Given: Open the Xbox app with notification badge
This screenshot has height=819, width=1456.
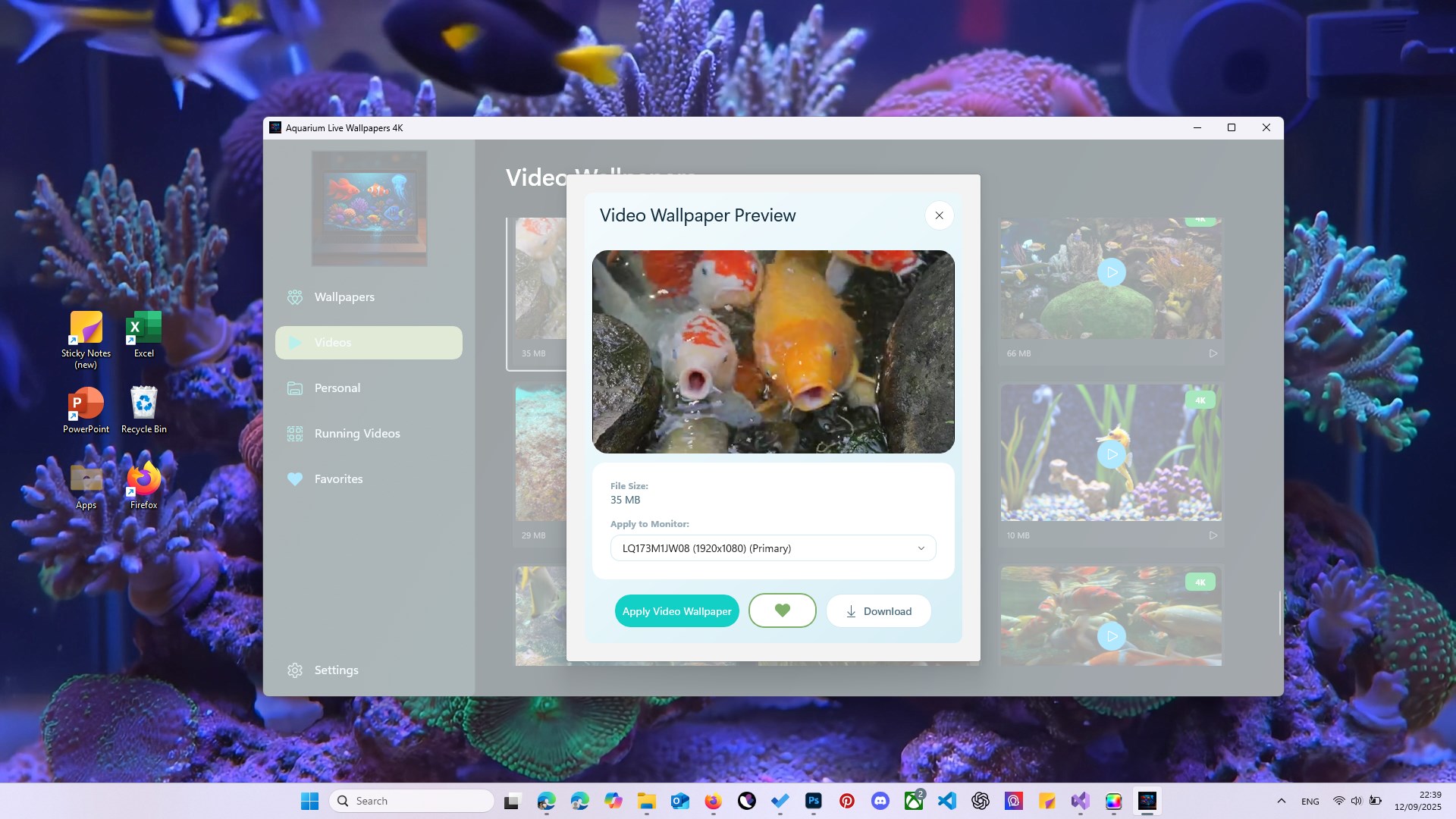Looking at the screenshot, I should [914, 801].
